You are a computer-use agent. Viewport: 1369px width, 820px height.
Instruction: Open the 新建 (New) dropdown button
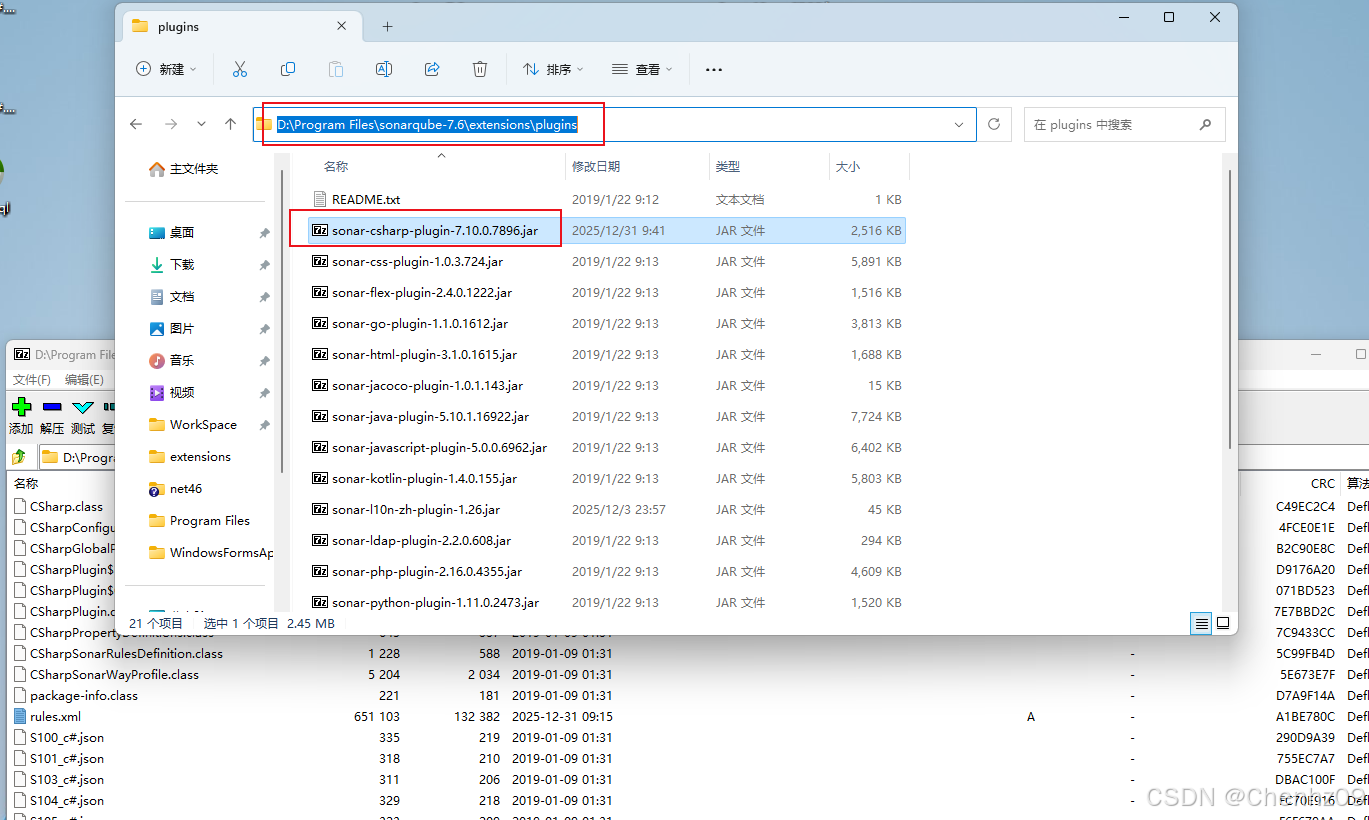(166, 69)
